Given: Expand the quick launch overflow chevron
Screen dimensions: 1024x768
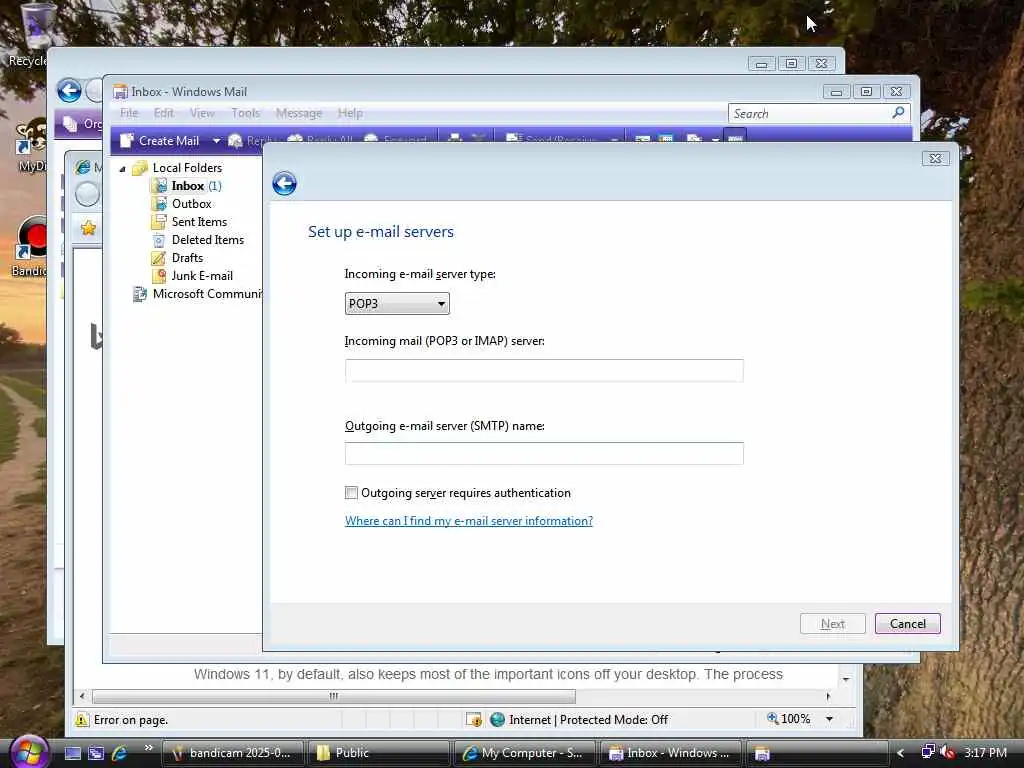Looking at the screenshot, I should [x=148, y=748].
